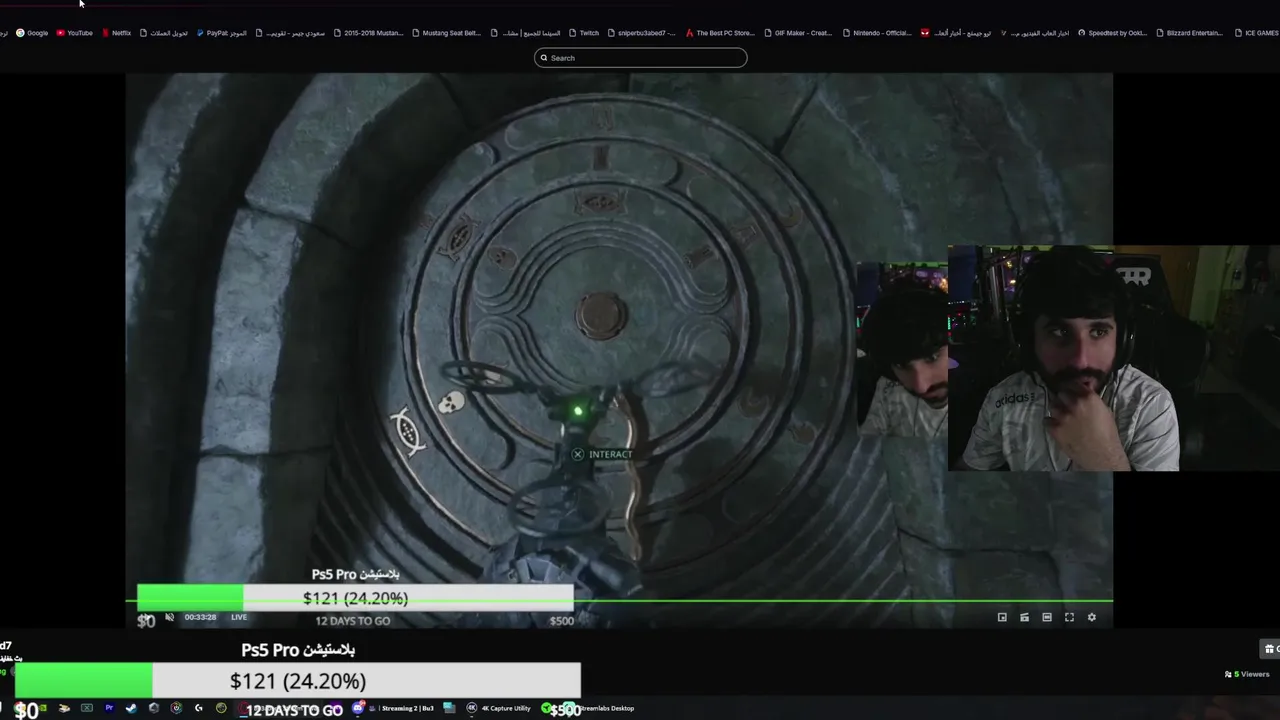Open The Best PC Store bookmark
The width and height of the screenshot is (1280, 720).
720,33
